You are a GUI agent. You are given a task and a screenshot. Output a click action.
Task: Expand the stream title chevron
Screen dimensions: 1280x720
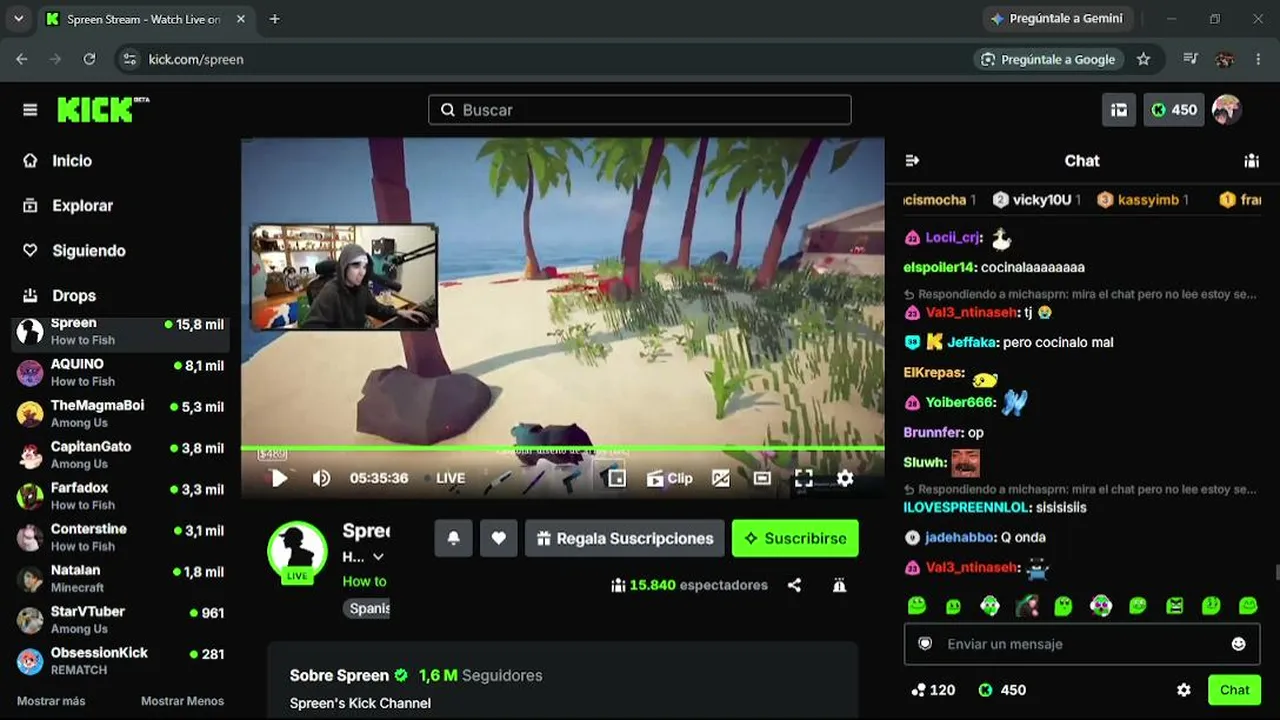(x=378, y=557)
